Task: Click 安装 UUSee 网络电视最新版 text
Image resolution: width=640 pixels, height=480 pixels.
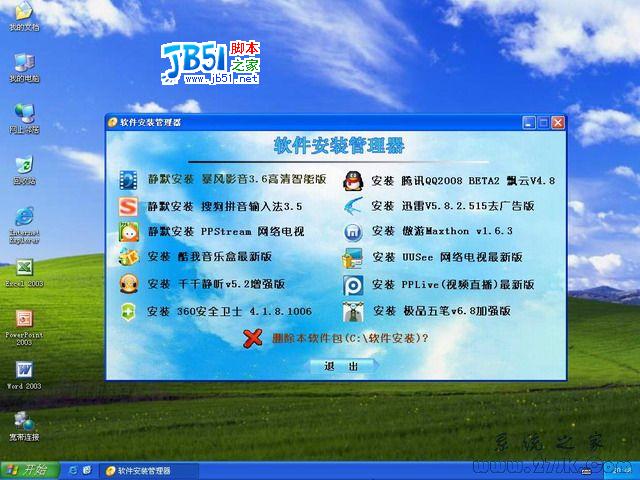Action: pos(448,257)
